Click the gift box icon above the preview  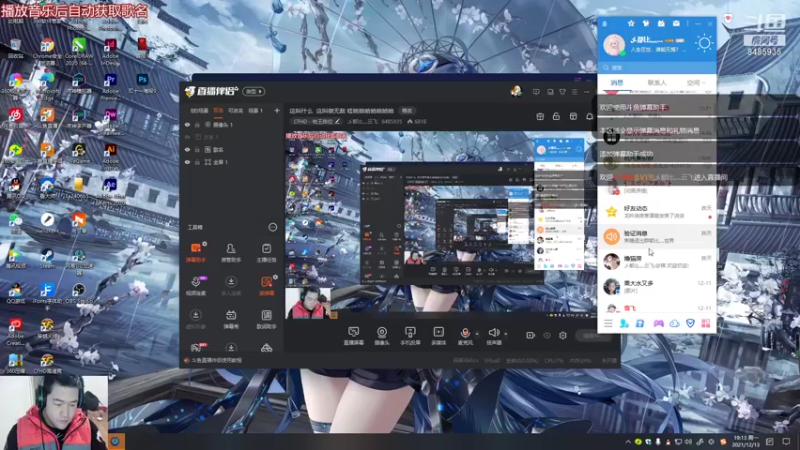(x=540, y=116)
